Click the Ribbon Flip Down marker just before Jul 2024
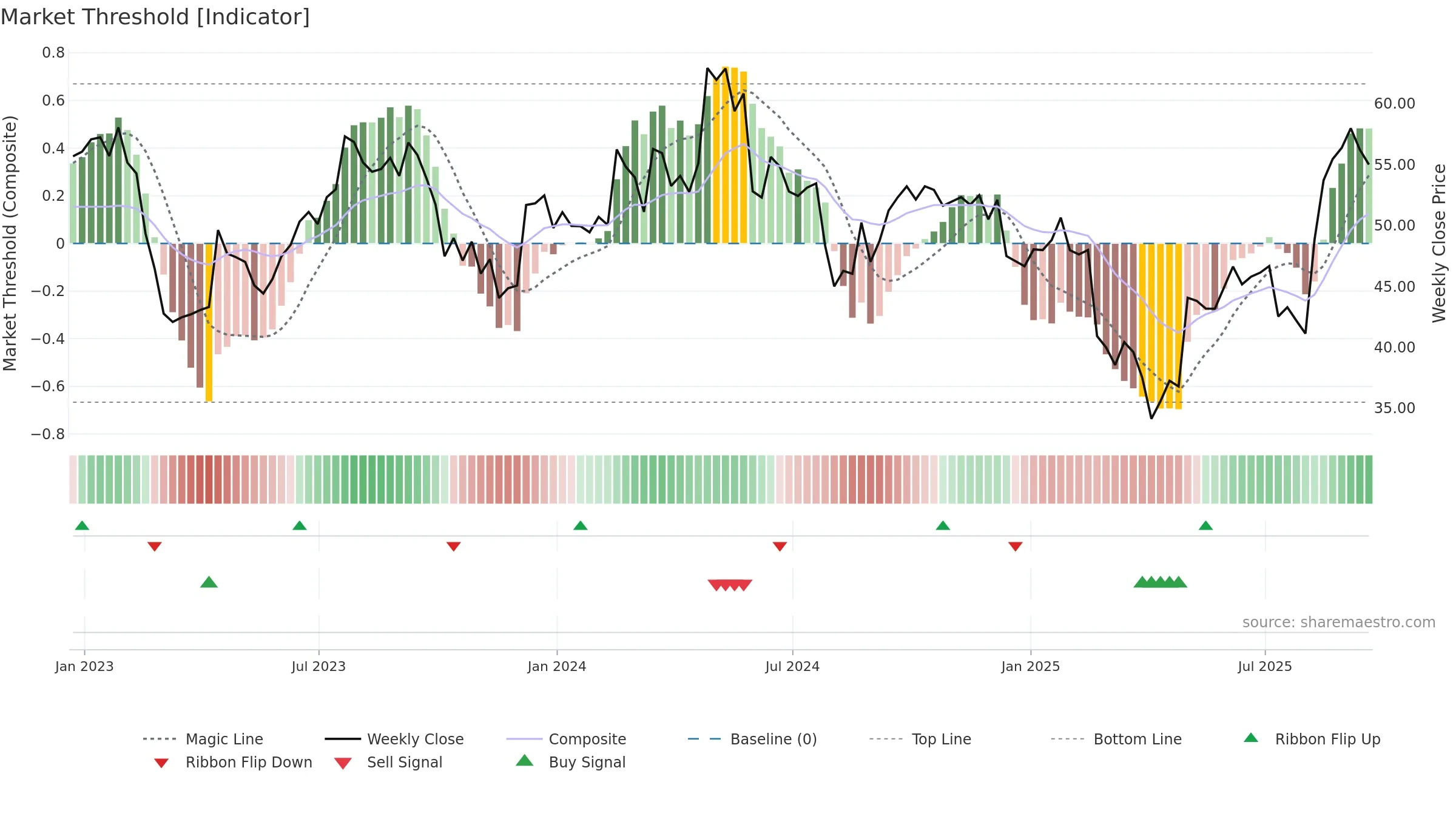Viewport: 1456px width, 819px height. (x=780, y=547)
